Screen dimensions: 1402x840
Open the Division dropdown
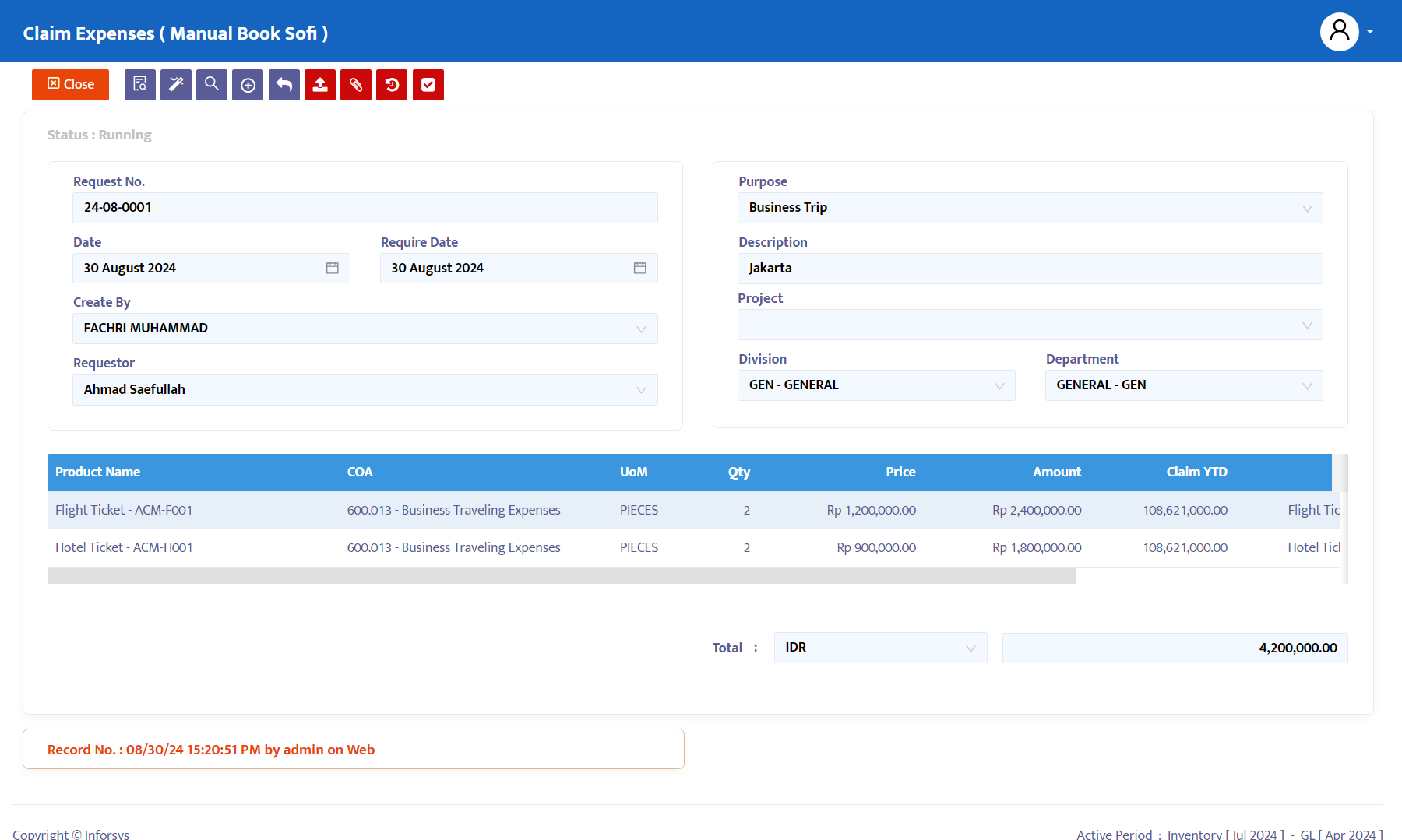pyautogui.click(x=876, y=385)
